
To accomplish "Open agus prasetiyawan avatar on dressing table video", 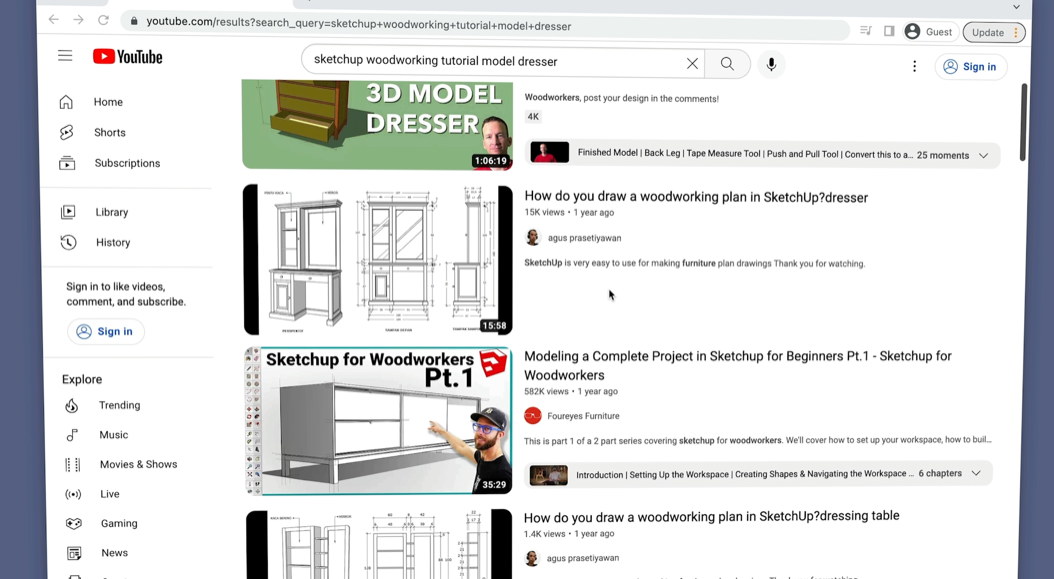I will [x=532, y=557].
